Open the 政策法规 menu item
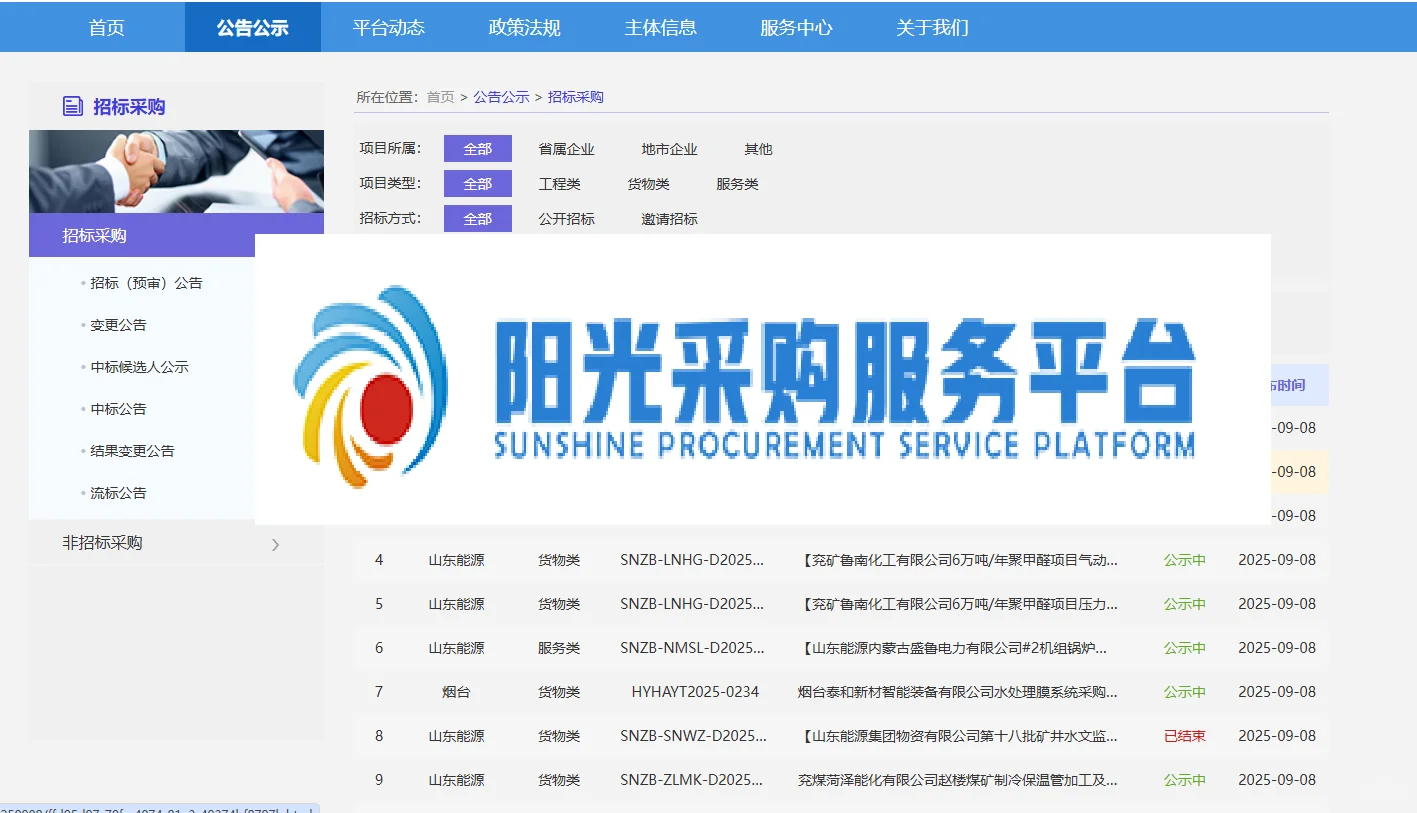Image resolution: width=1417 pixels, height=813 pixels. click(x=523, y=27)
